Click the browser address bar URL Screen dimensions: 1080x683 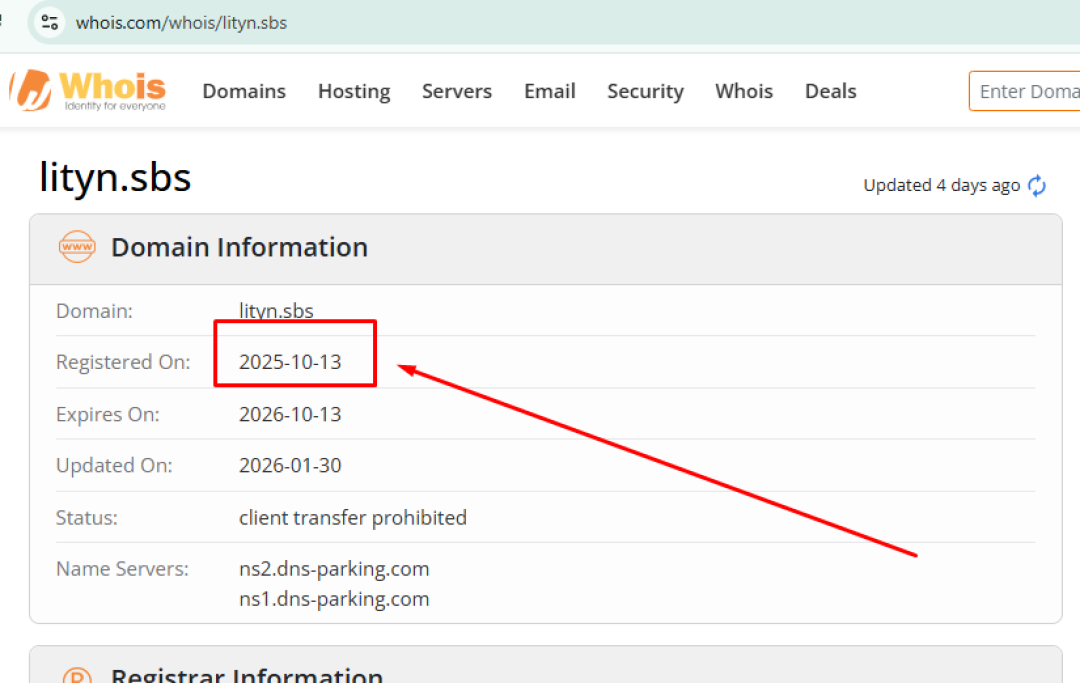point(181,22)
